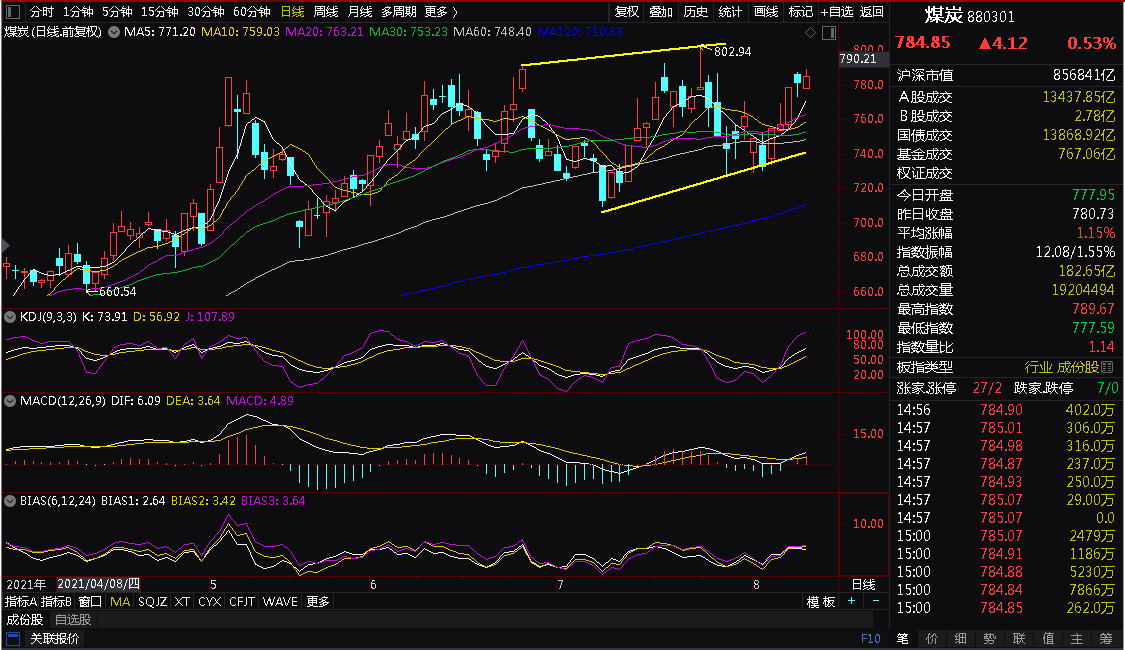The width and height of the screenshot is (1125, 650).
Task: Select the MA indicator tab
Action: point(120,601)
